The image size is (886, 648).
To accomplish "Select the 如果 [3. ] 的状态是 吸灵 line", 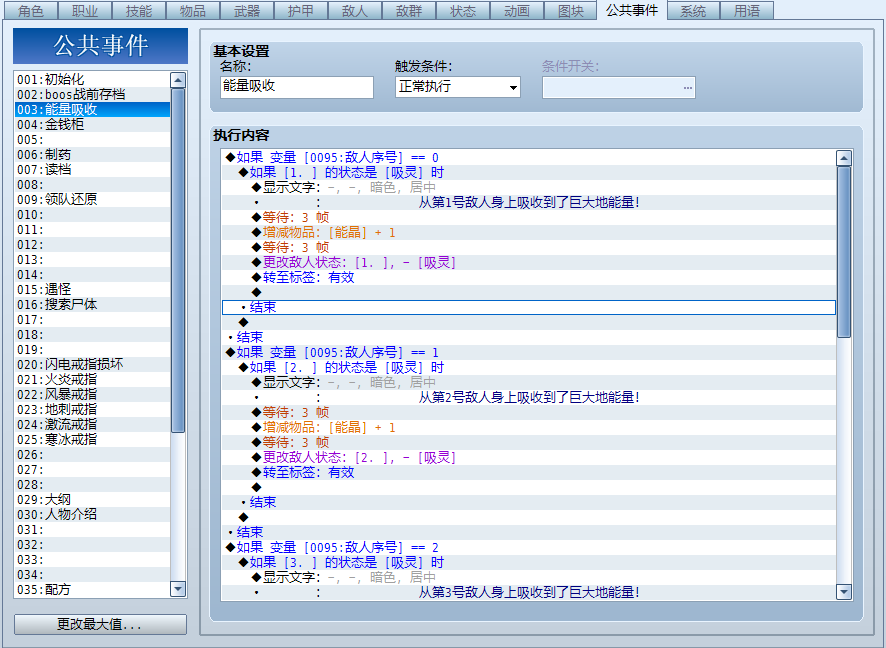I will coord(529,562).
